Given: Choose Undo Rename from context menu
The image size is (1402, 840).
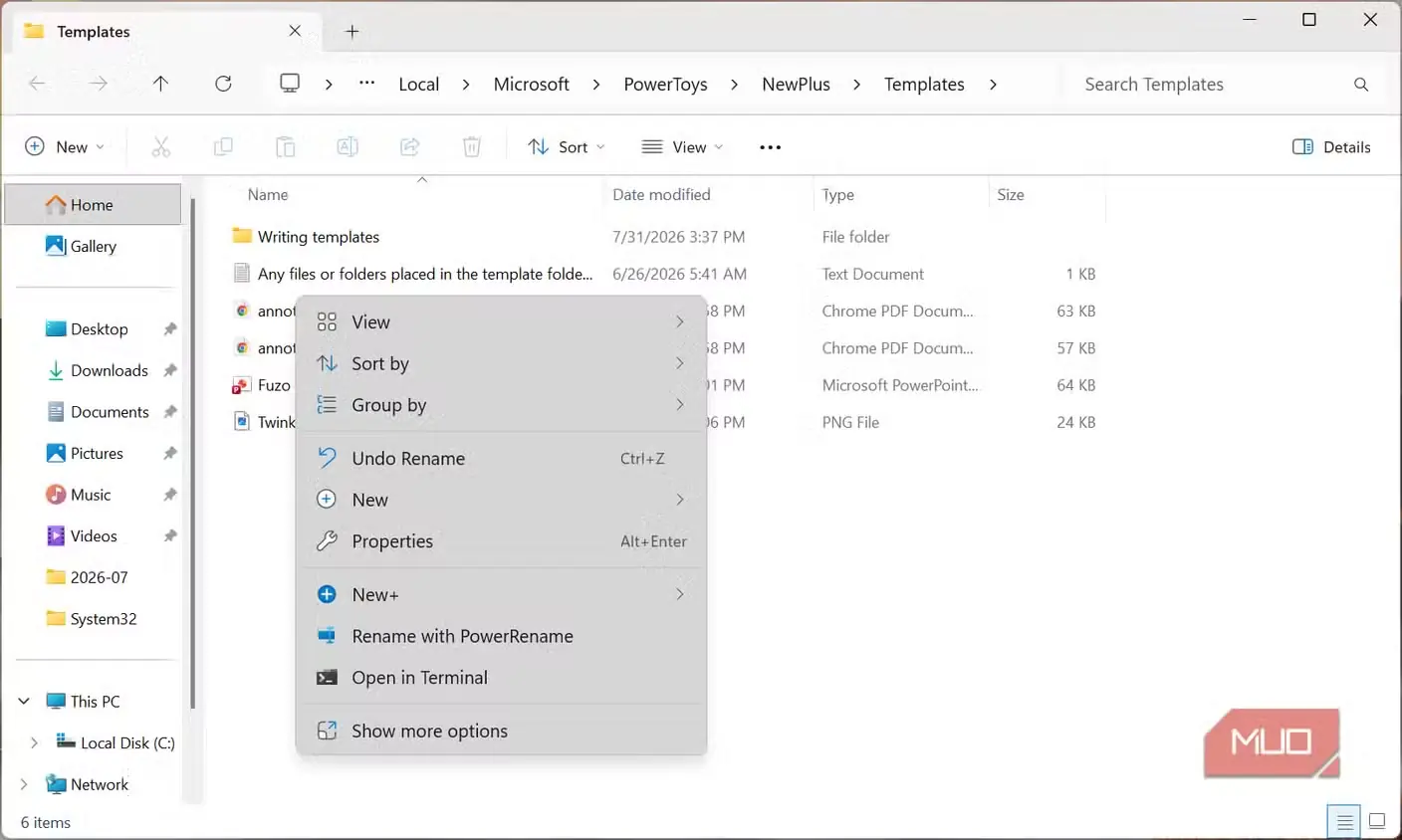Looking at the screenshot, I should (x=502, y=459).
